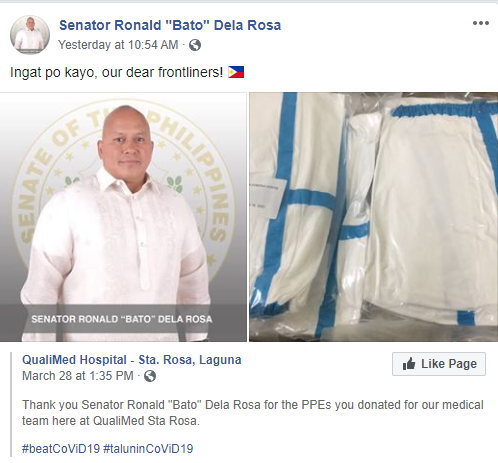Click the senator name banner on the portrait
The width and height of the screenshot is (498, 463).
pos(122,319)
